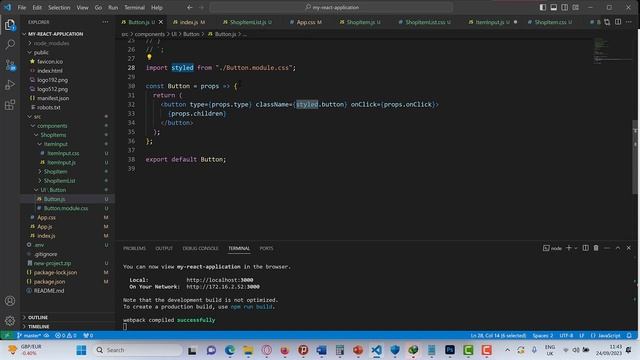This screenshot has width=640, height=360.
Task: Open notifications bell in status bar
Action: click(629, 336)
